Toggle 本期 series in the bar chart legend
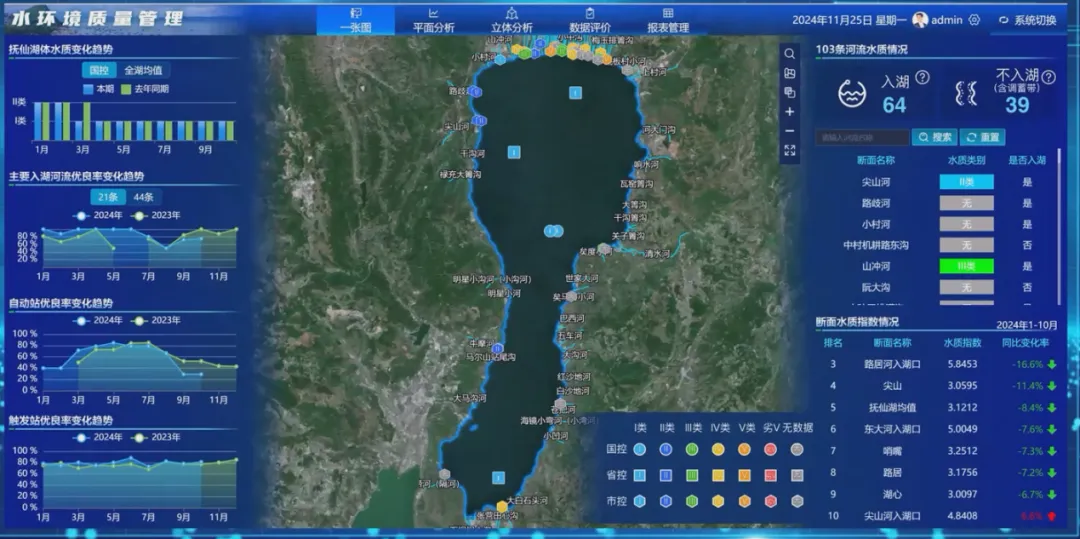This screenshot has height=539, width=1080. (98, 89)
